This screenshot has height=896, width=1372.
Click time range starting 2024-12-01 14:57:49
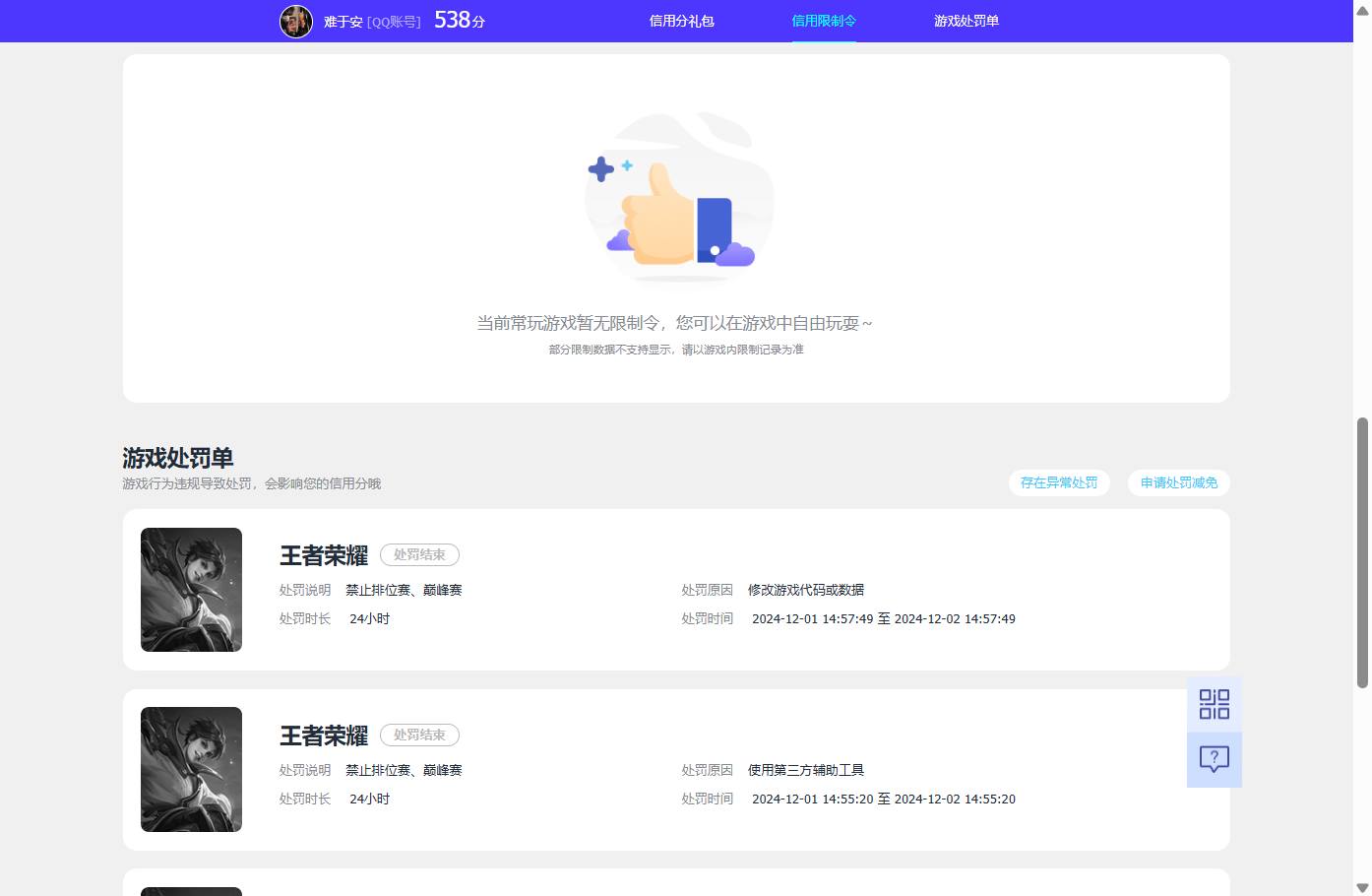coord(884,618)
